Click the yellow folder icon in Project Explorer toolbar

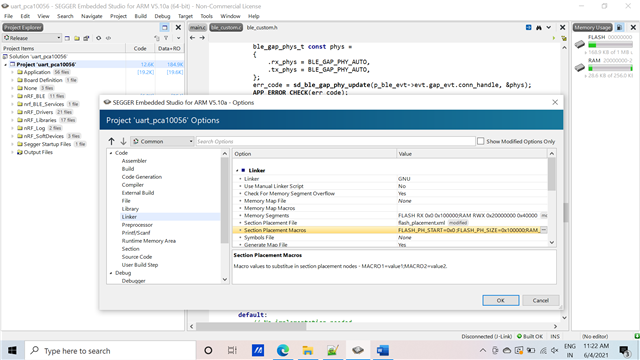(77, 38)
